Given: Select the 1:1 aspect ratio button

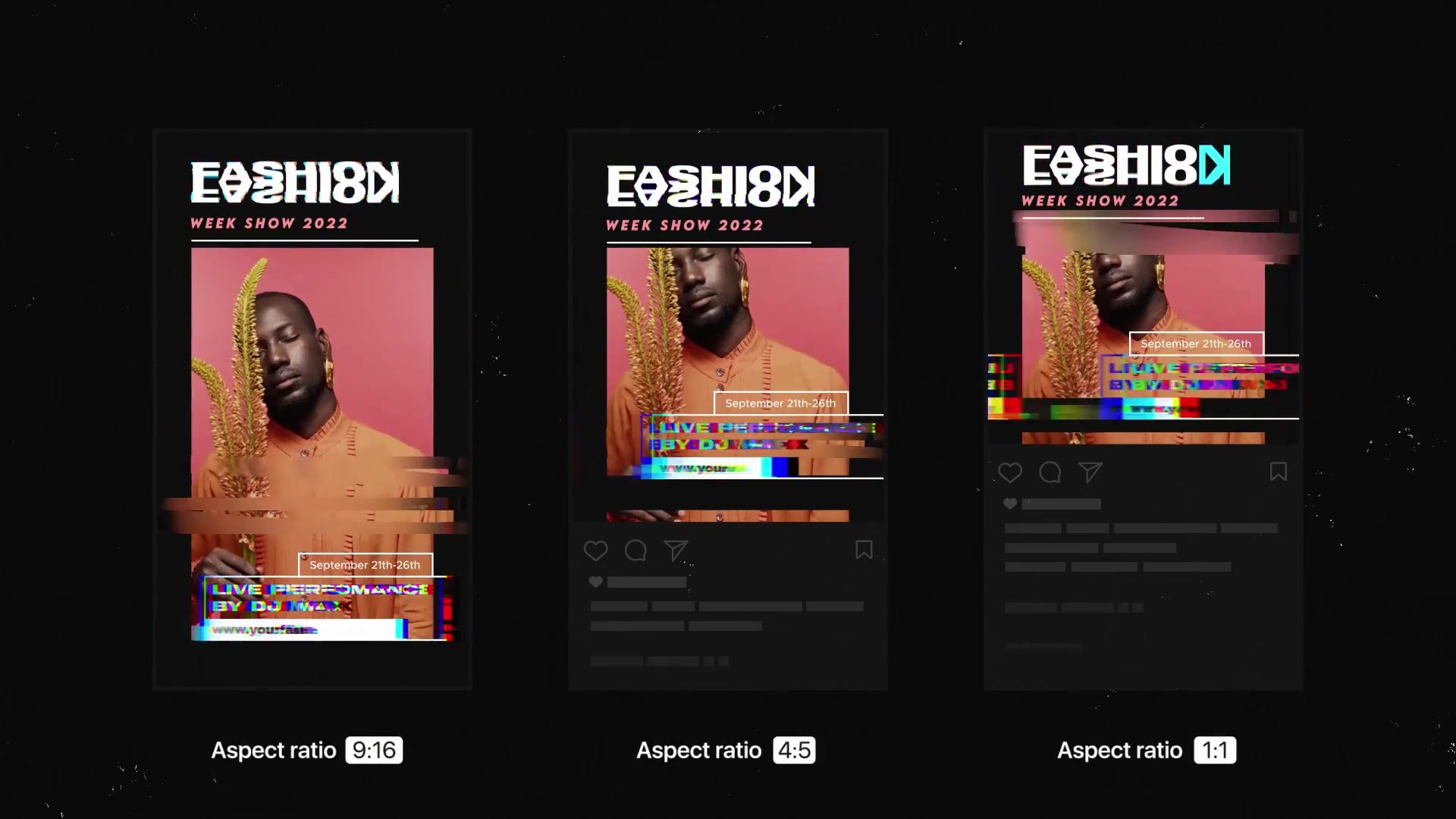Looking at the screenshot, I should tap(1215, 750).
